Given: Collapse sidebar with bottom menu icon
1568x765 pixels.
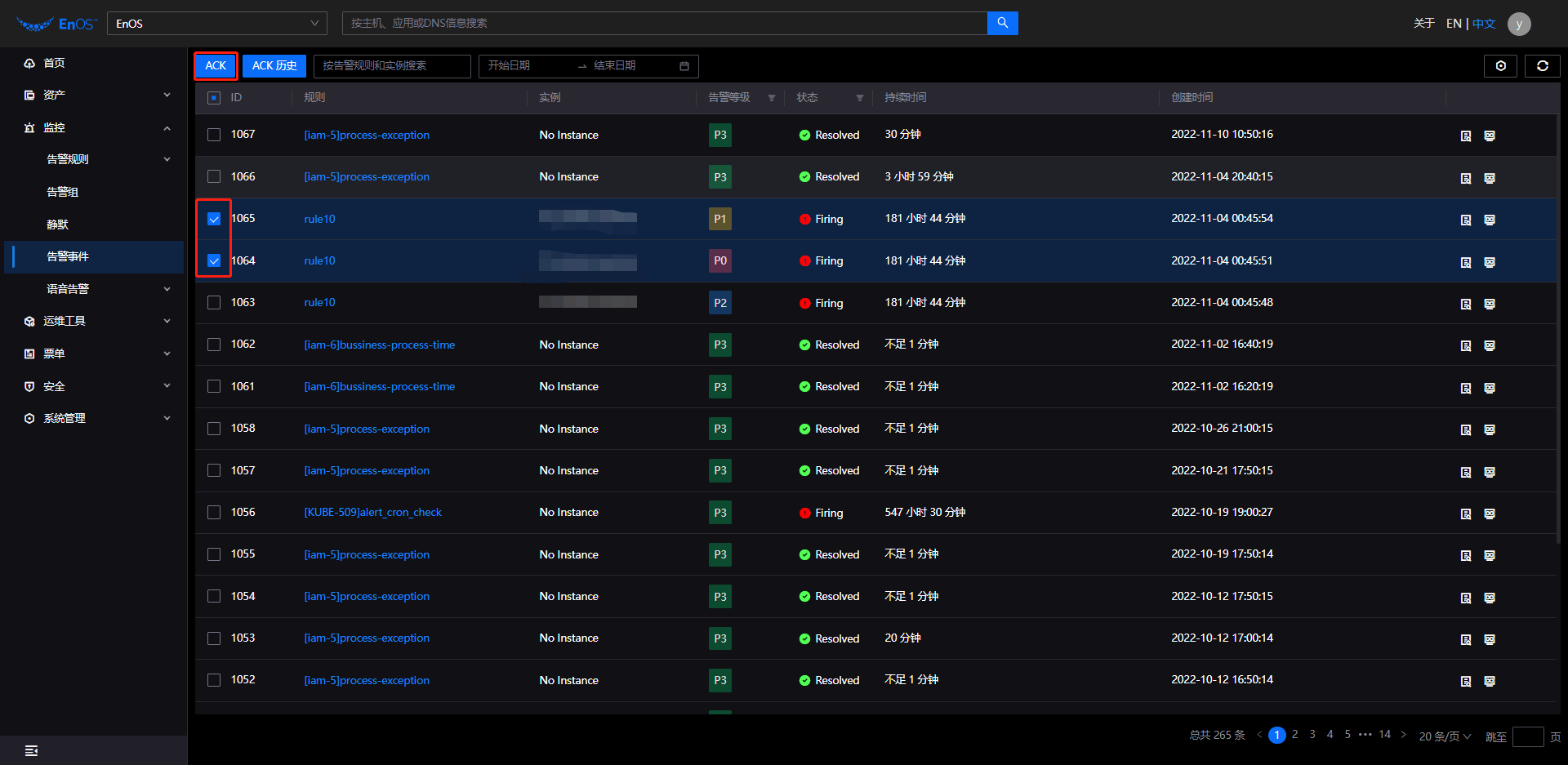Looking at the screenshot, I should 31,750.
